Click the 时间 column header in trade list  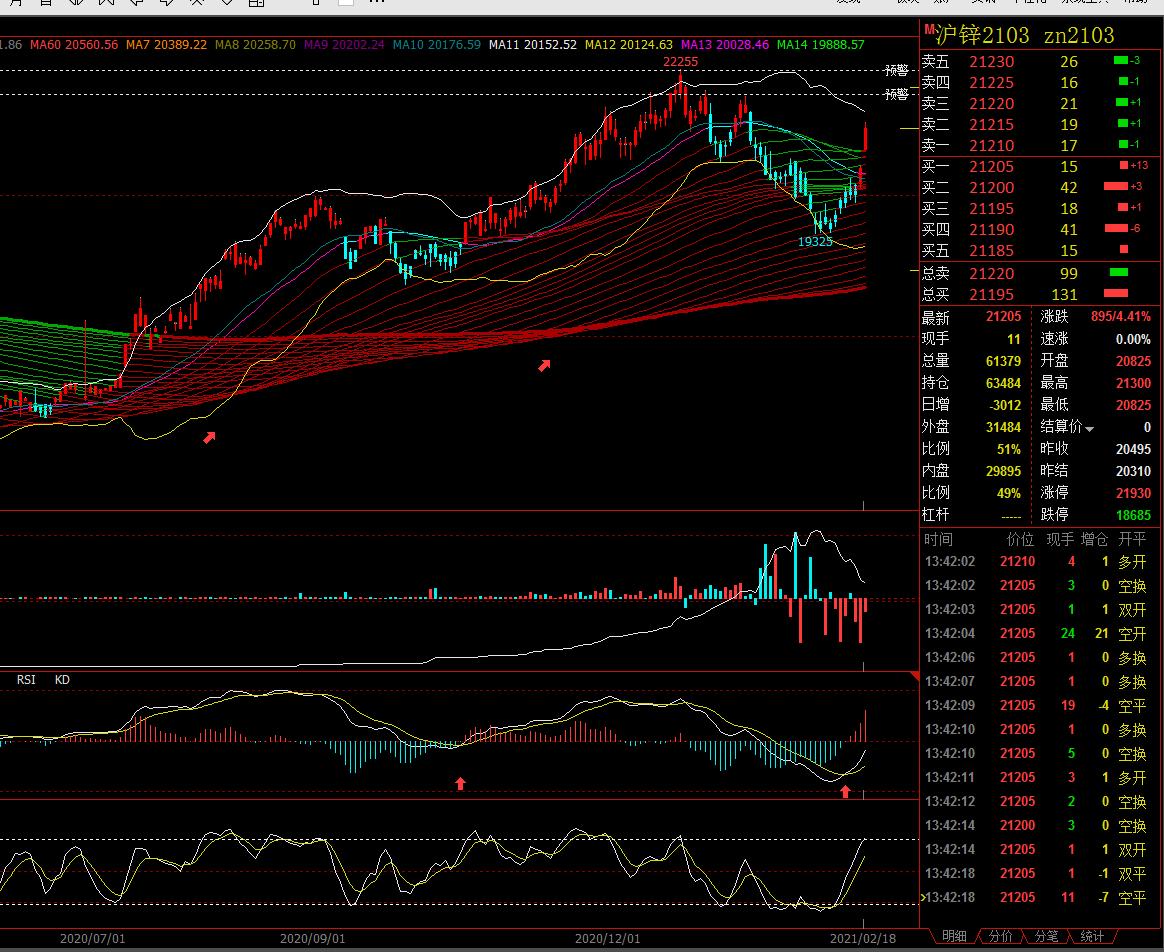938,539
